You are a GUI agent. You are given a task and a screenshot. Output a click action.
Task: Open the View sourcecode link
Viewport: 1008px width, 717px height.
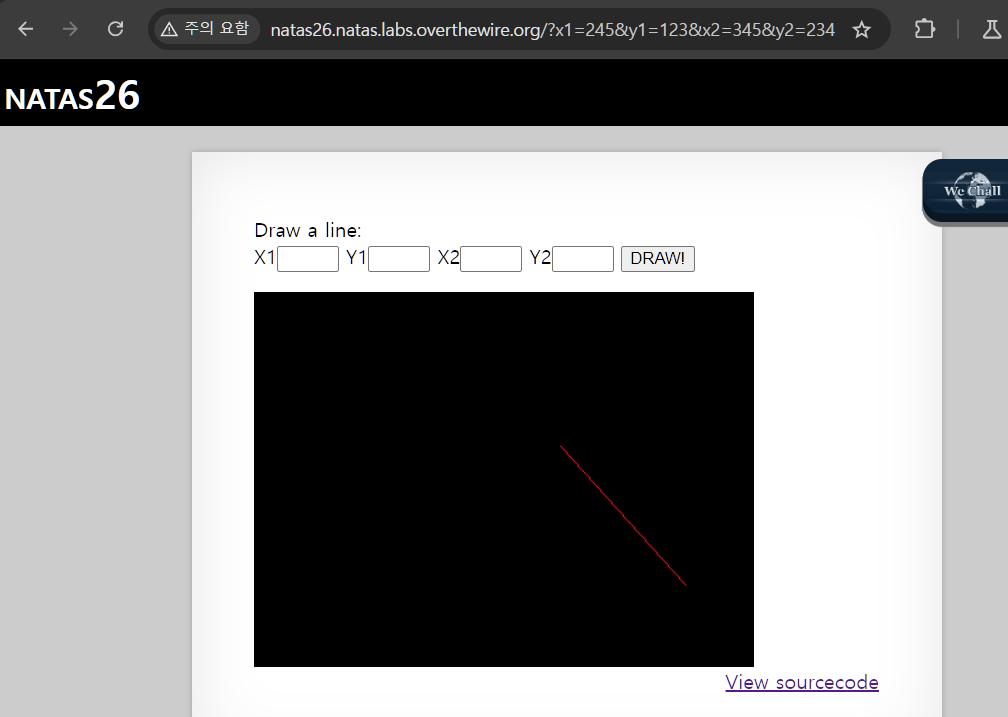[x=802, y=682]
